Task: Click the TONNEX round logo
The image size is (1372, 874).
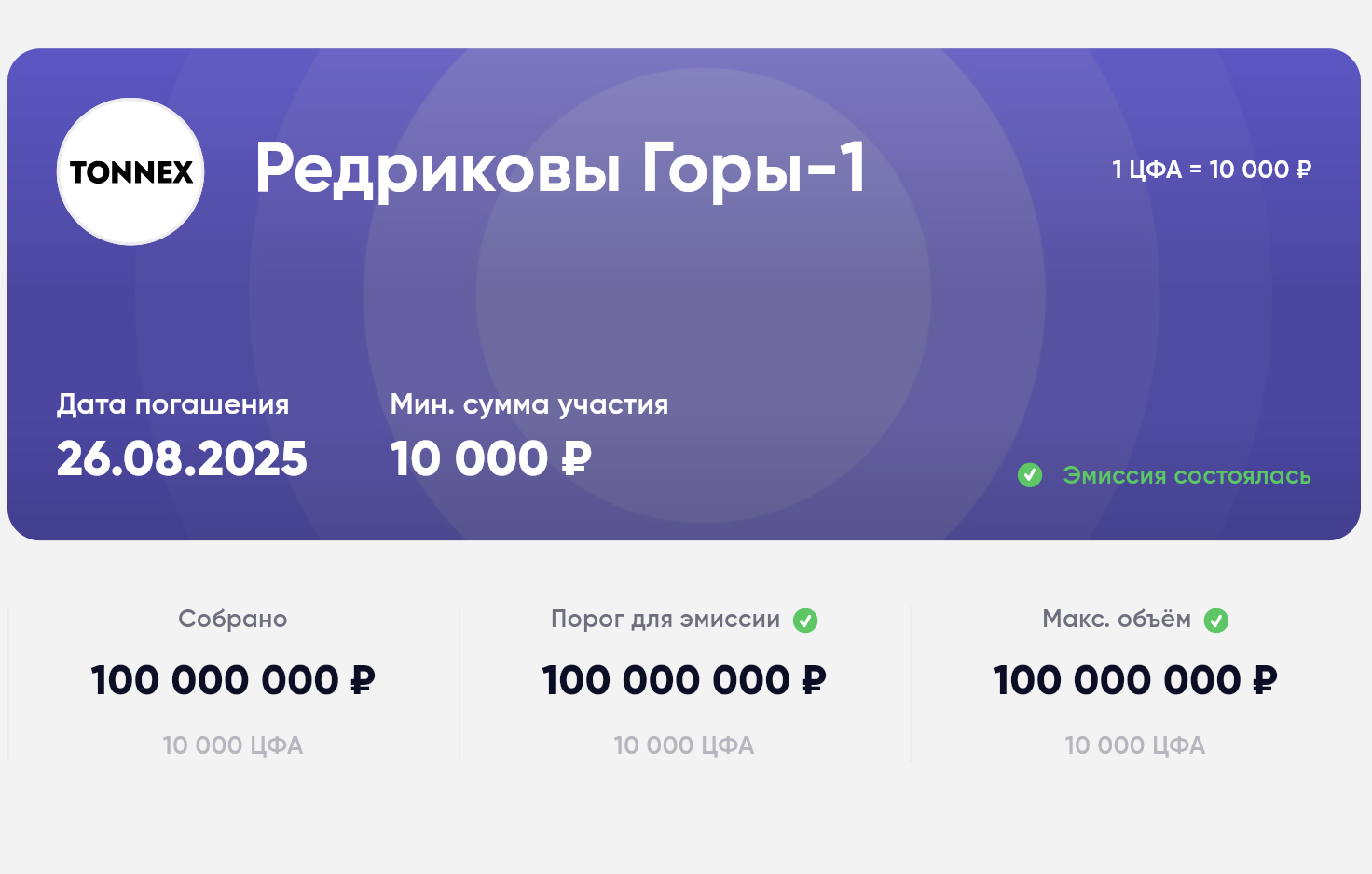Action: coord(130,171)
